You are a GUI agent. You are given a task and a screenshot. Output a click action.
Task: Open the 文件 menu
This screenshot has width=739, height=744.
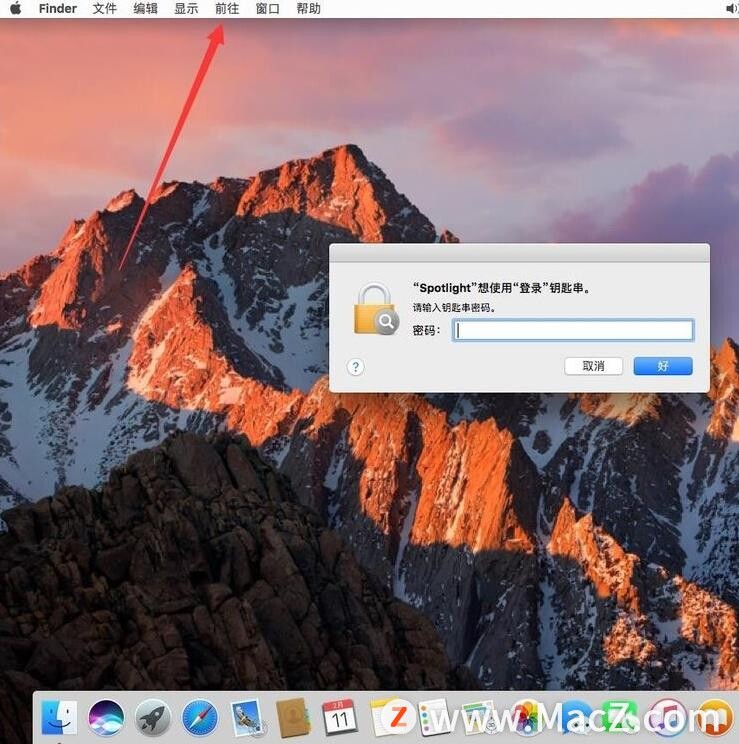(x=104, y=9)
